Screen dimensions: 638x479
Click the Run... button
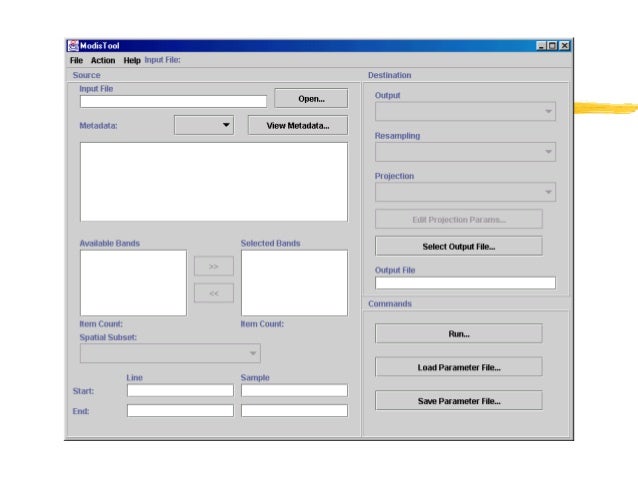(x=459, y=334)
